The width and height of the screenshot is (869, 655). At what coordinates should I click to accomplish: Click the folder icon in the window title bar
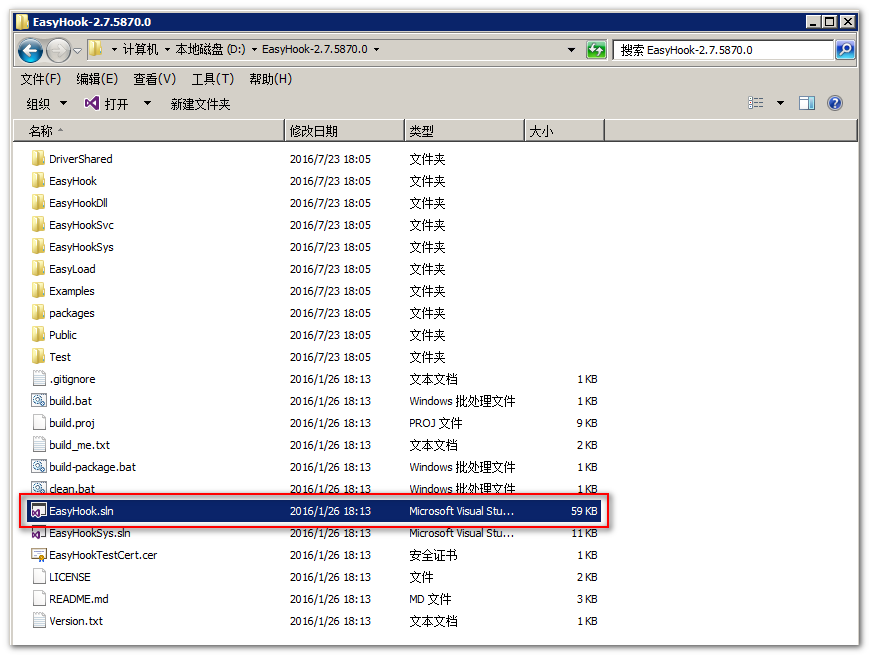(22, 22)
